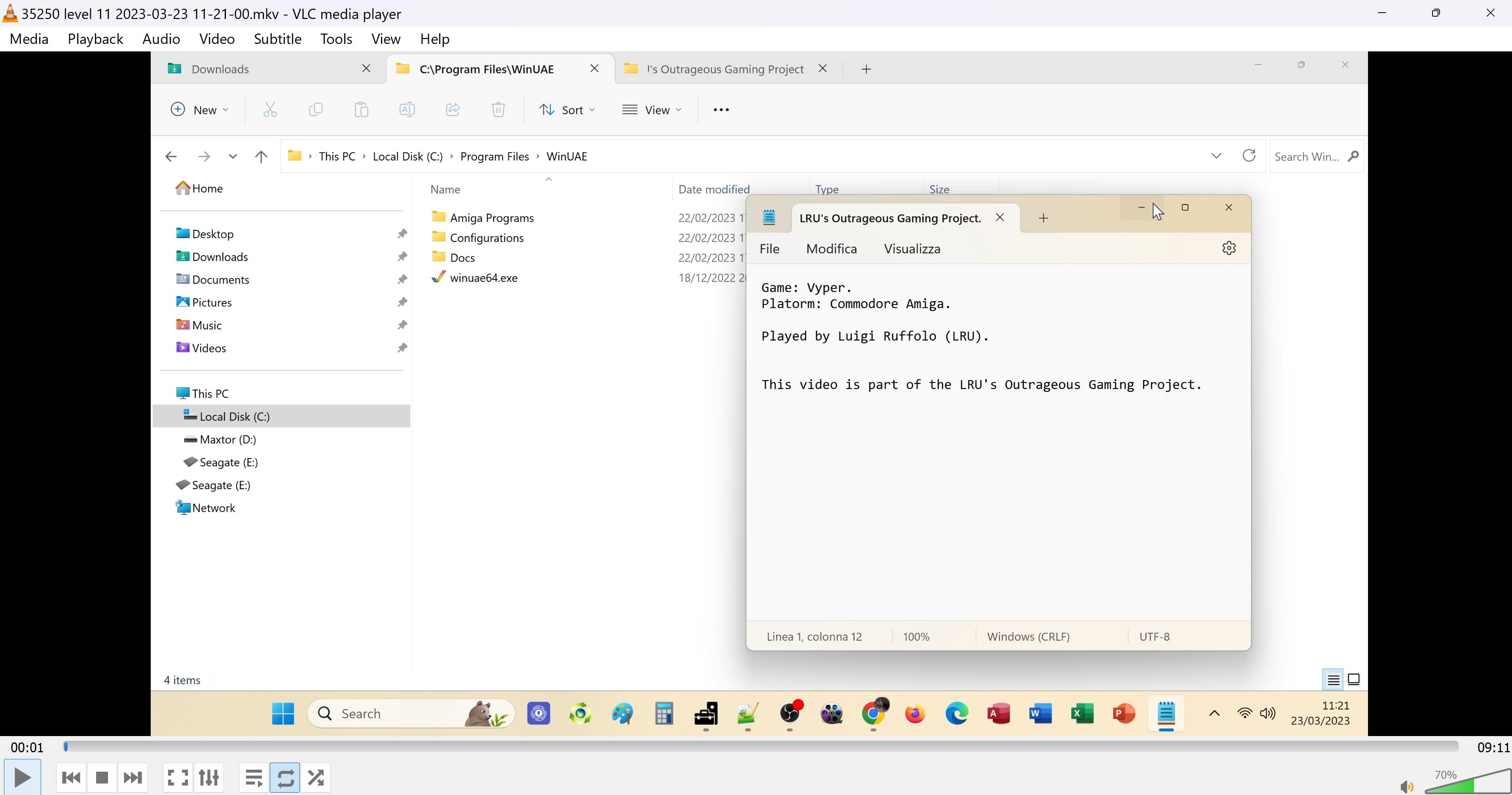
Task: Expand address bar history dropdown
Action: [x=1216, y=156]
